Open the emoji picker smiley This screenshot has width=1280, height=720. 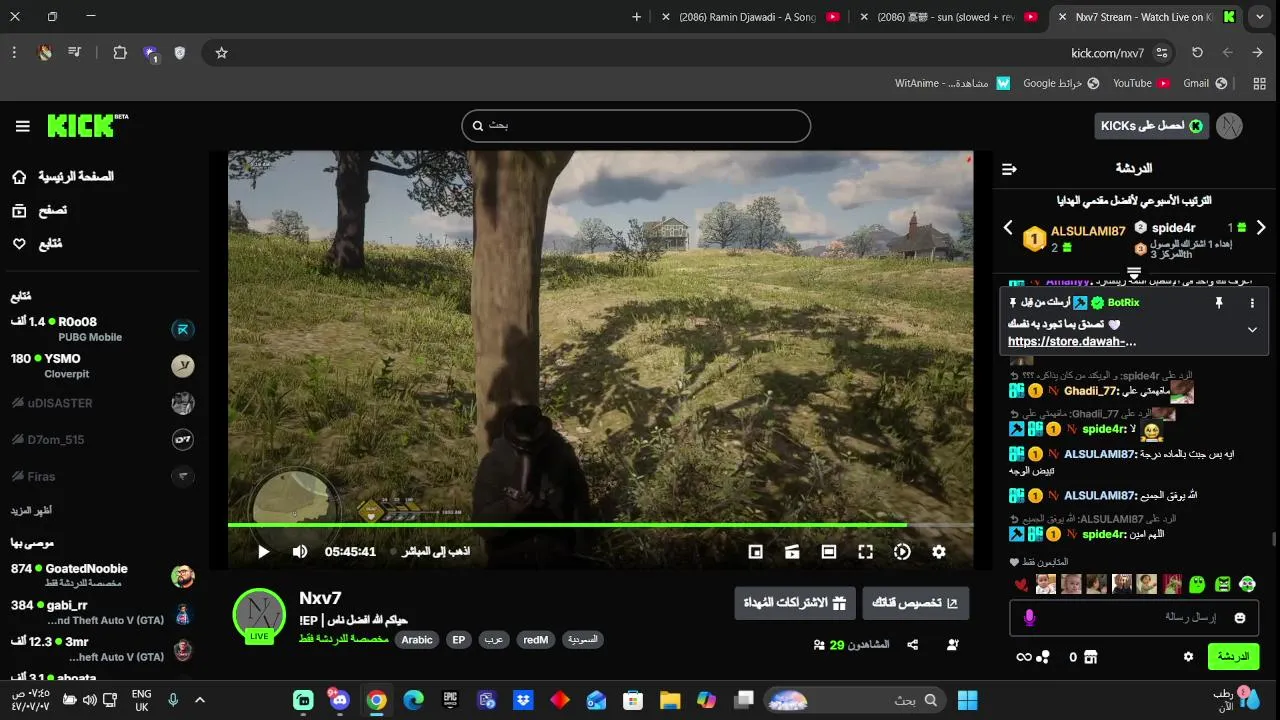click(x=1240, y=618)
